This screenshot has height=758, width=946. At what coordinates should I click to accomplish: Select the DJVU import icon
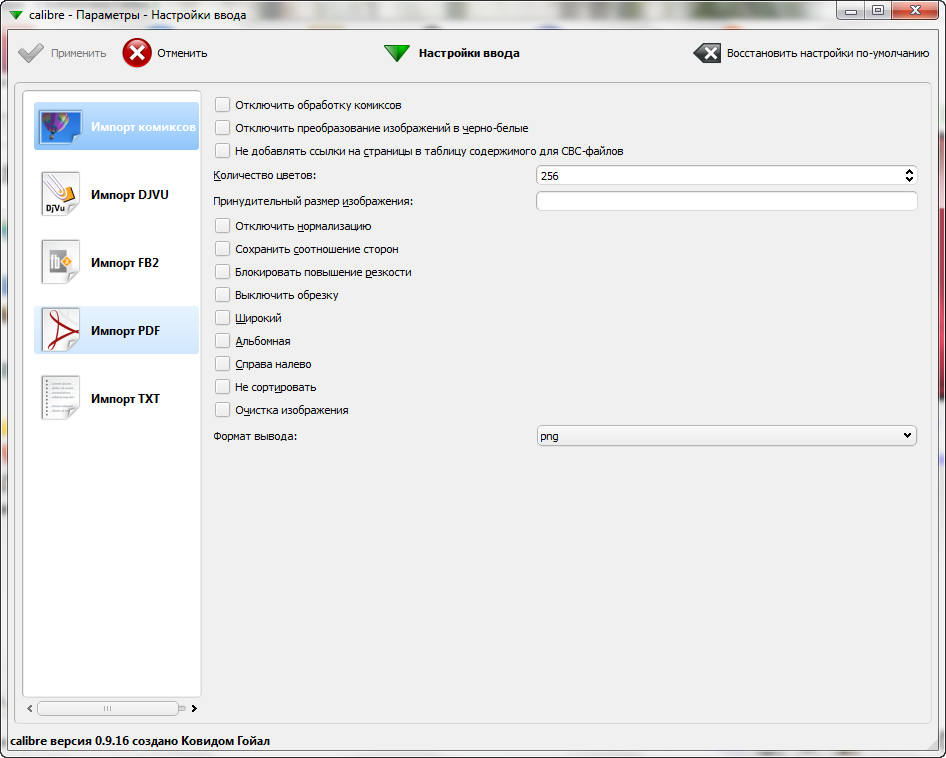pyautogui.click(x=60, y=194)
